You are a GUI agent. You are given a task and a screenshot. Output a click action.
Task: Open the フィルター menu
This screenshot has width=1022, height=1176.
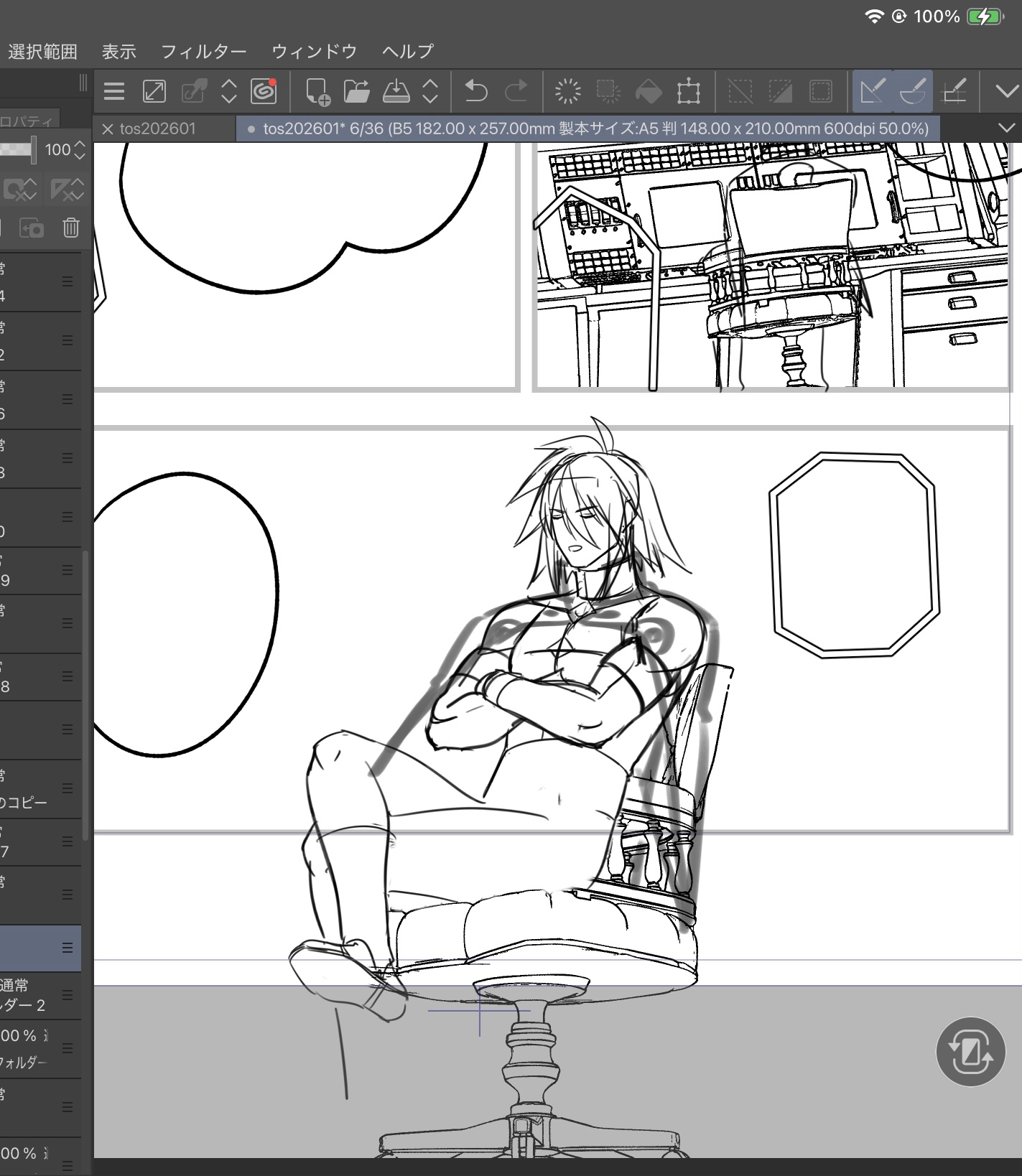pyautogui.click(x=203, y=51)
